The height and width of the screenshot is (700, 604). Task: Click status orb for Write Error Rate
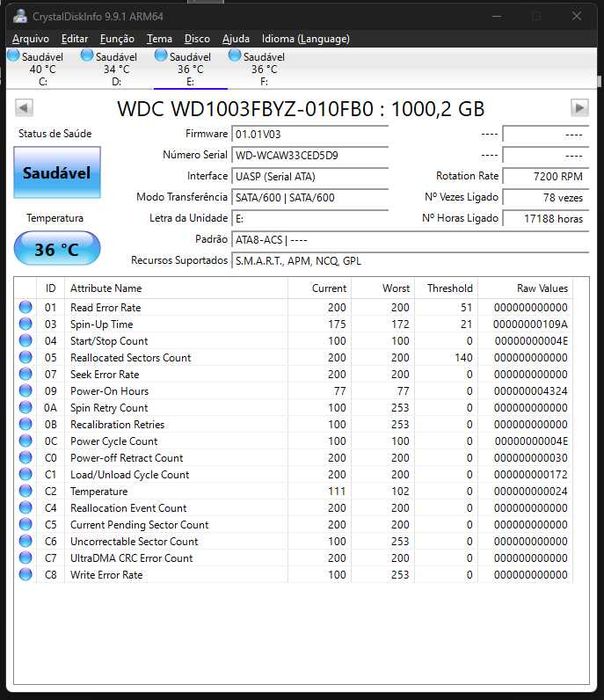pos(25,575)
